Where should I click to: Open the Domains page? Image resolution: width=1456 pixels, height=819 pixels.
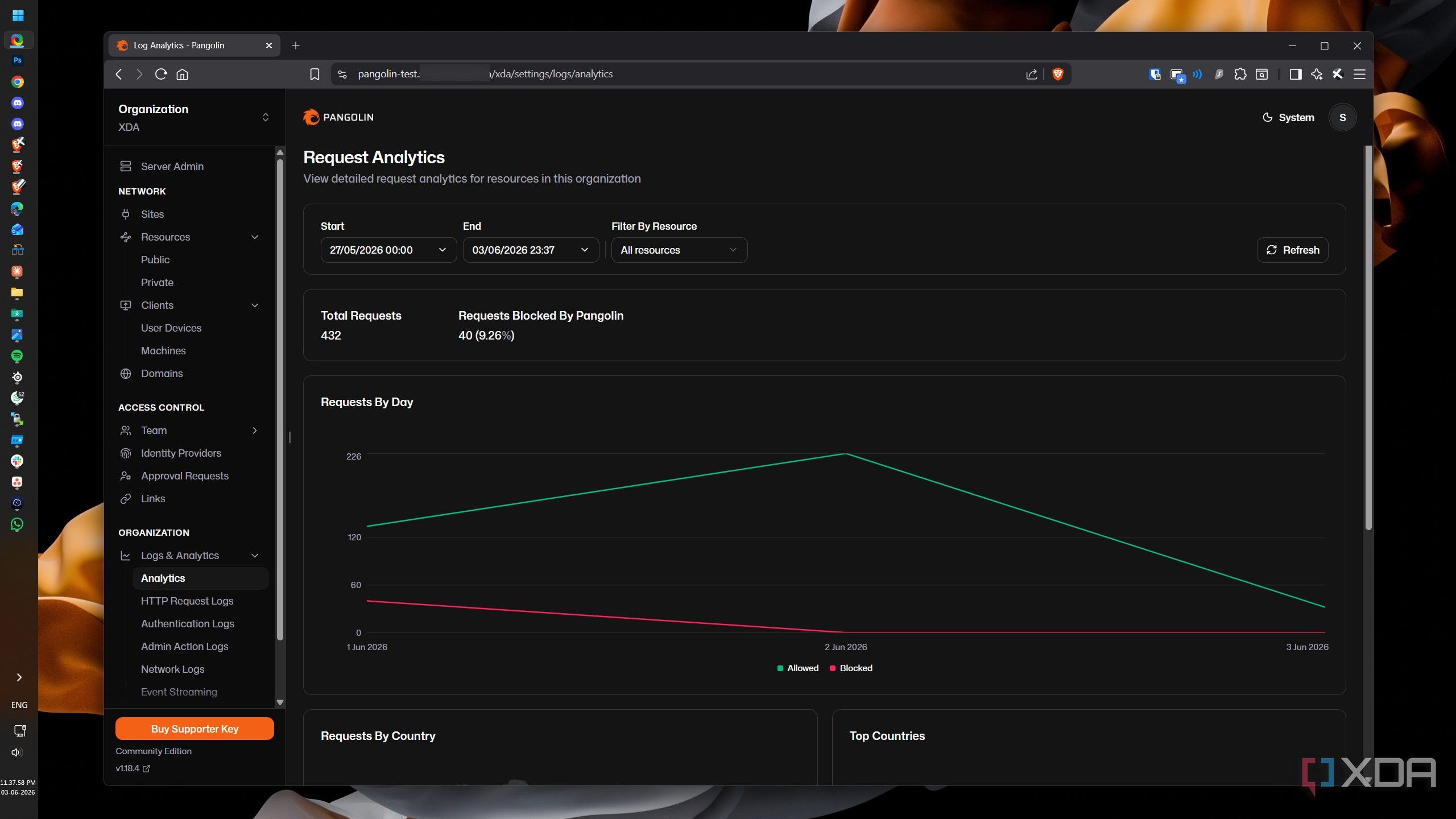click(162, 373)
